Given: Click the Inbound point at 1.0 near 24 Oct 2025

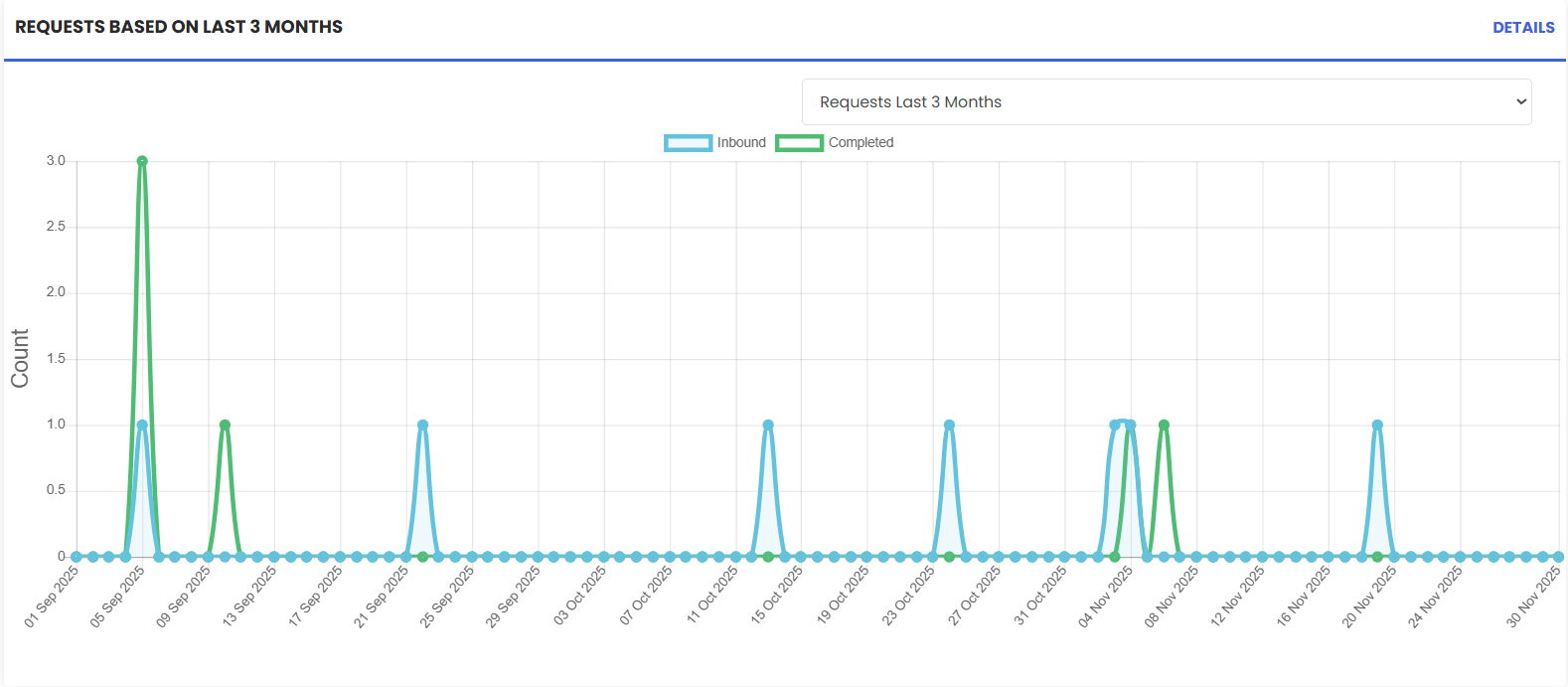Looking at the screenshot, I should click(949, 425).
